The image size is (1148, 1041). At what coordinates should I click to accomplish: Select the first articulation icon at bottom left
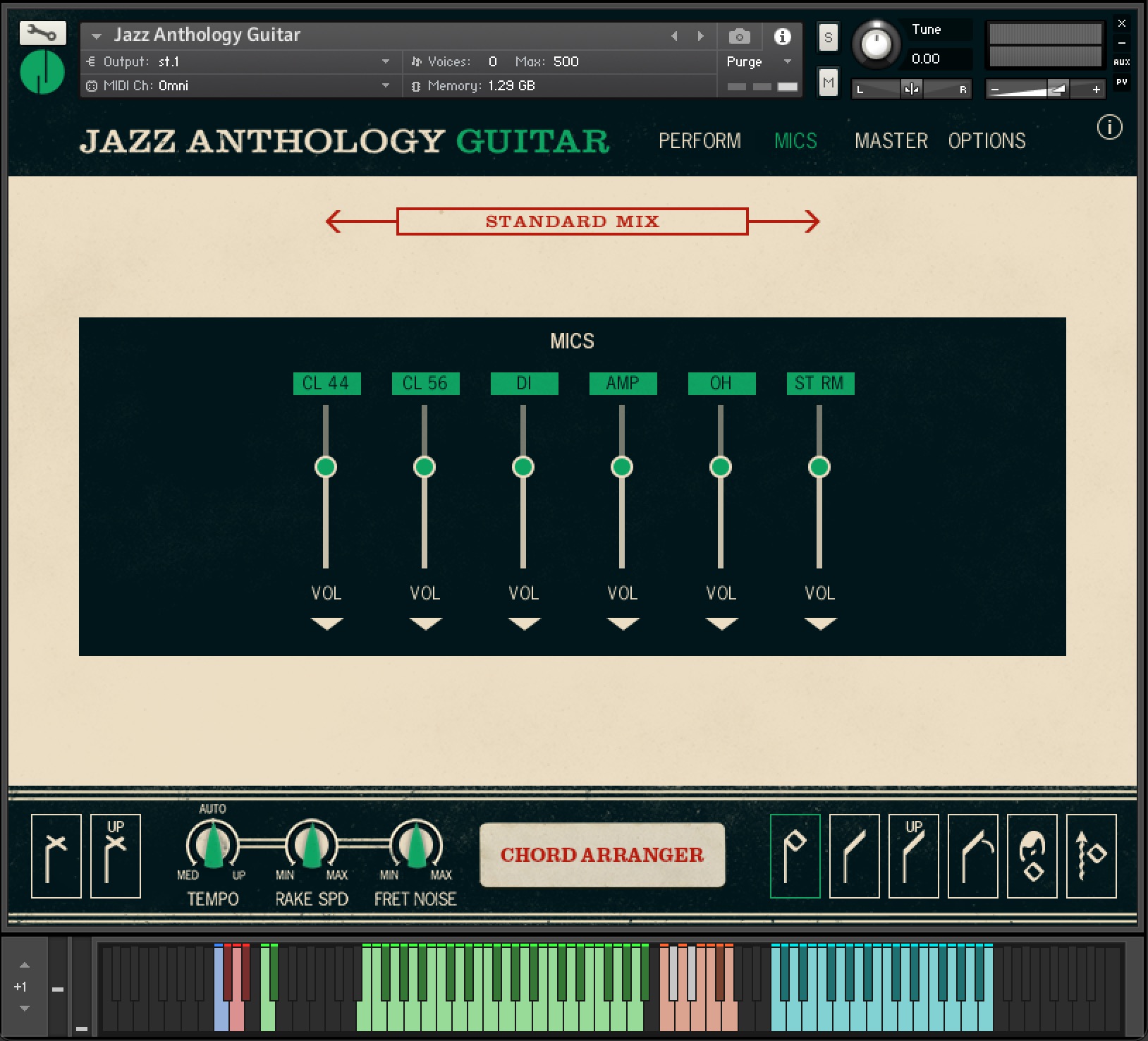[56, 856]
